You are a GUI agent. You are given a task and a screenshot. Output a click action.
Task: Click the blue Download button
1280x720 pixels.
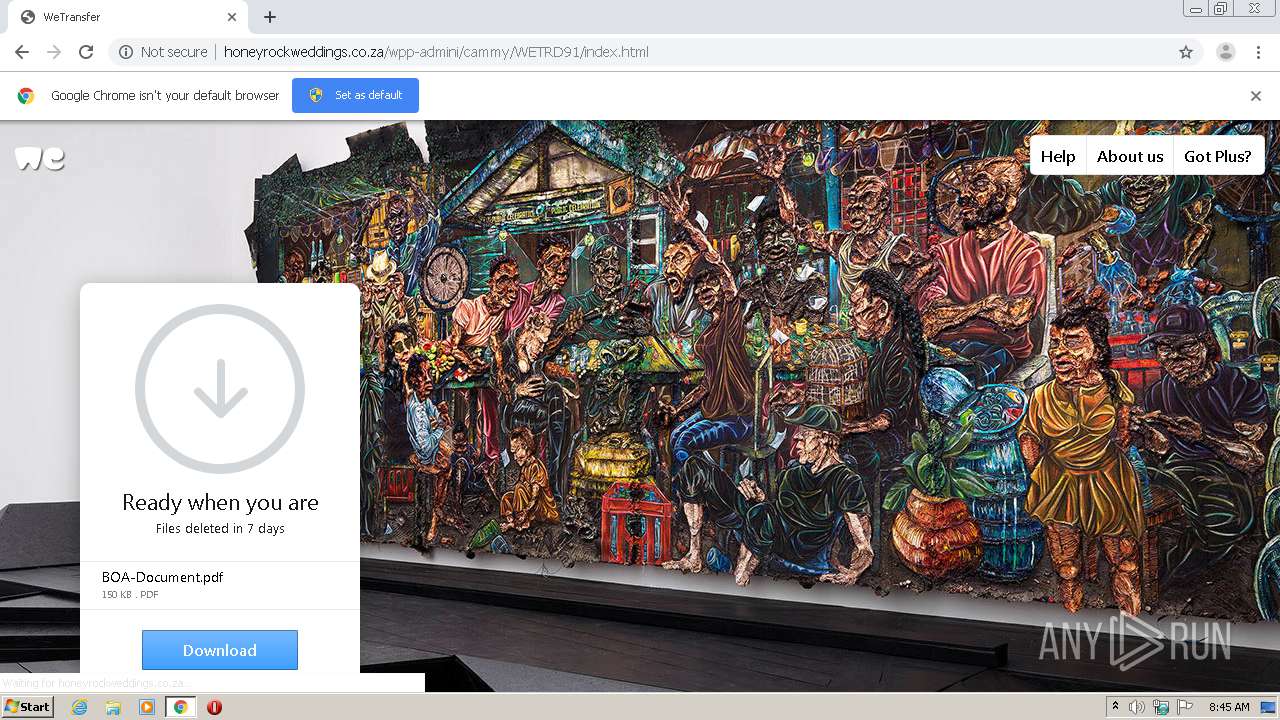coord(220,650)
